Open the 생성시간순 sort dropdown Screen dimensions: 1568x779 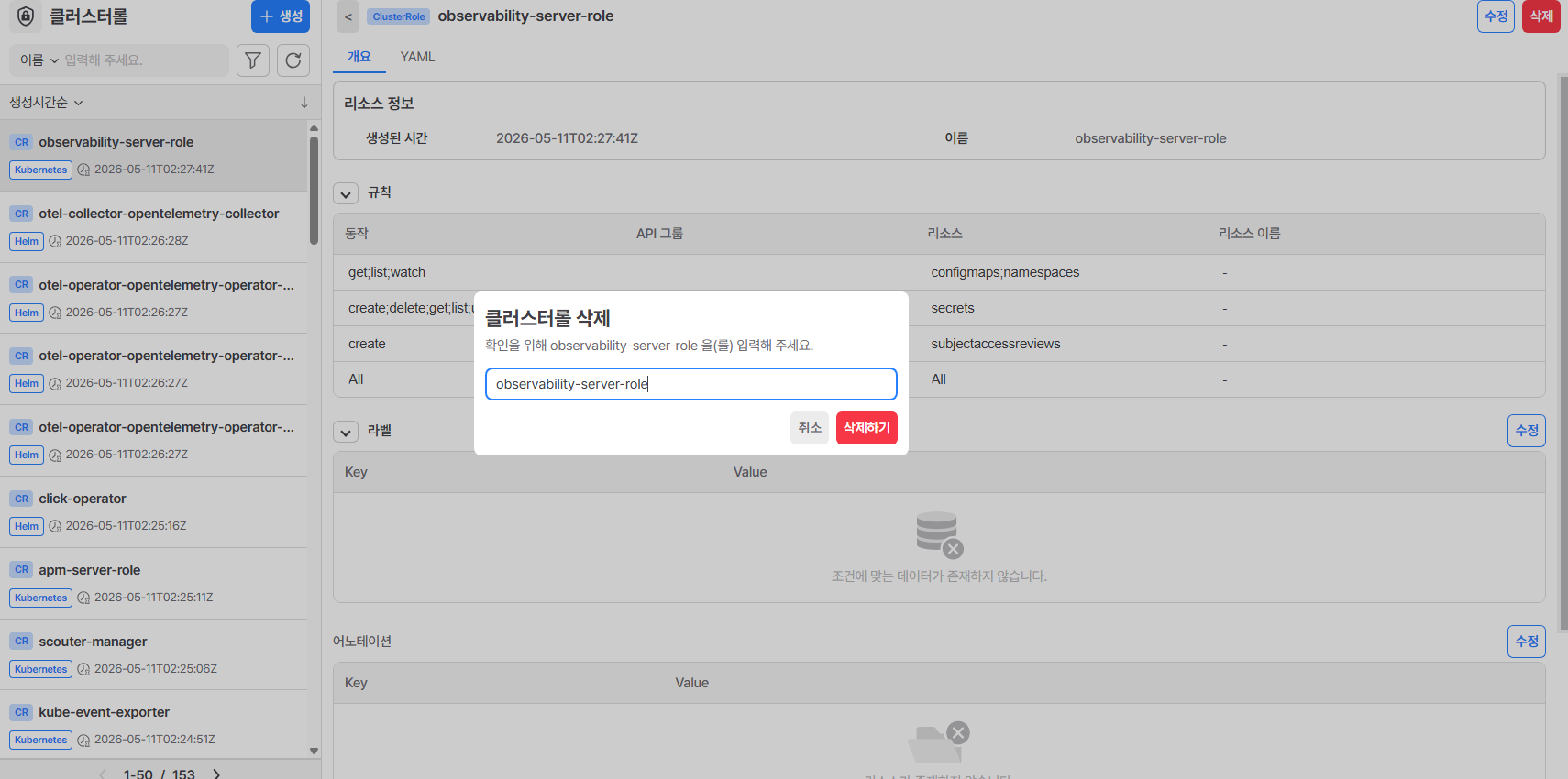(x=46, y=103)
